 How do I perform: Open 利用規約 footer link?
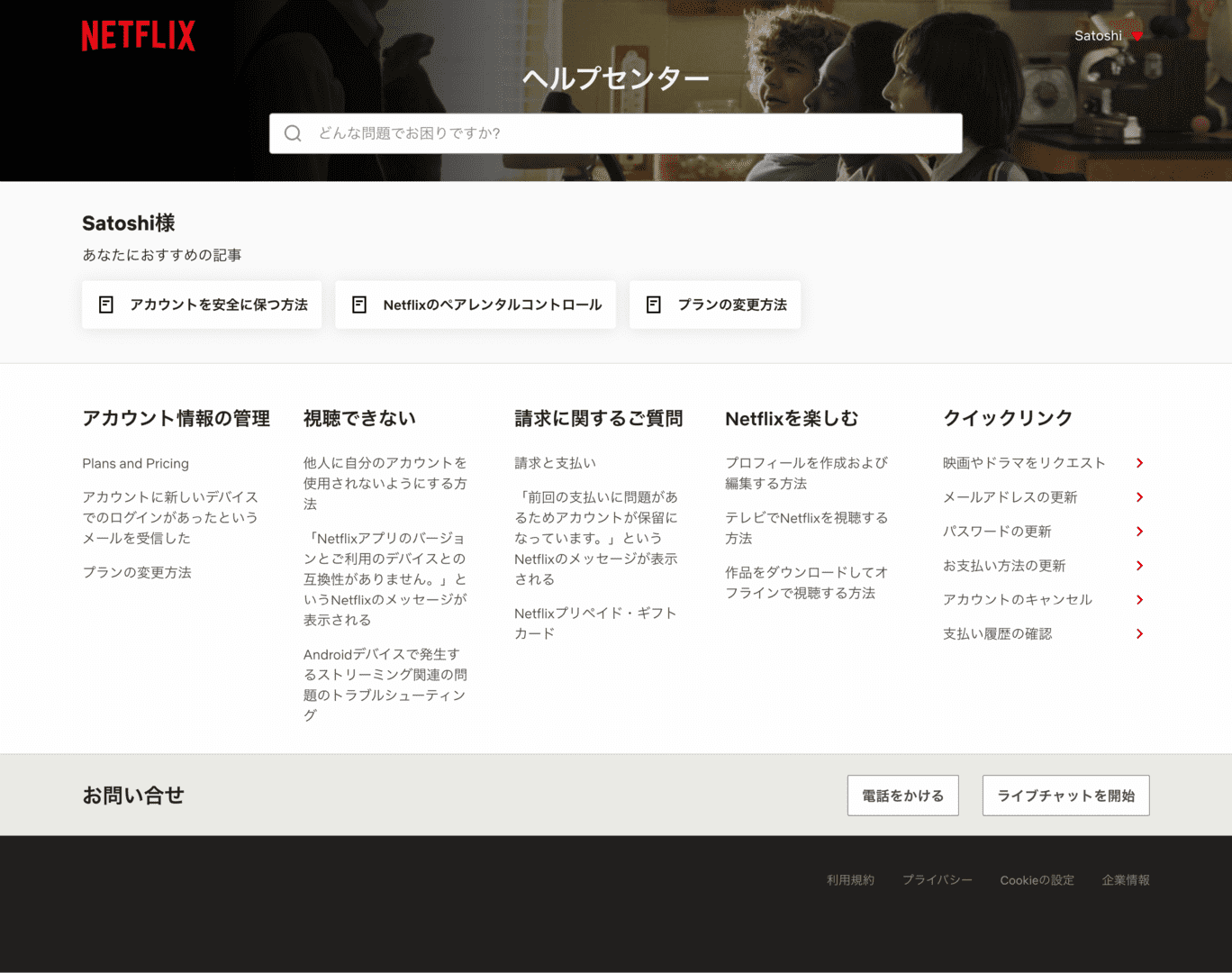(x=850, y=880)
